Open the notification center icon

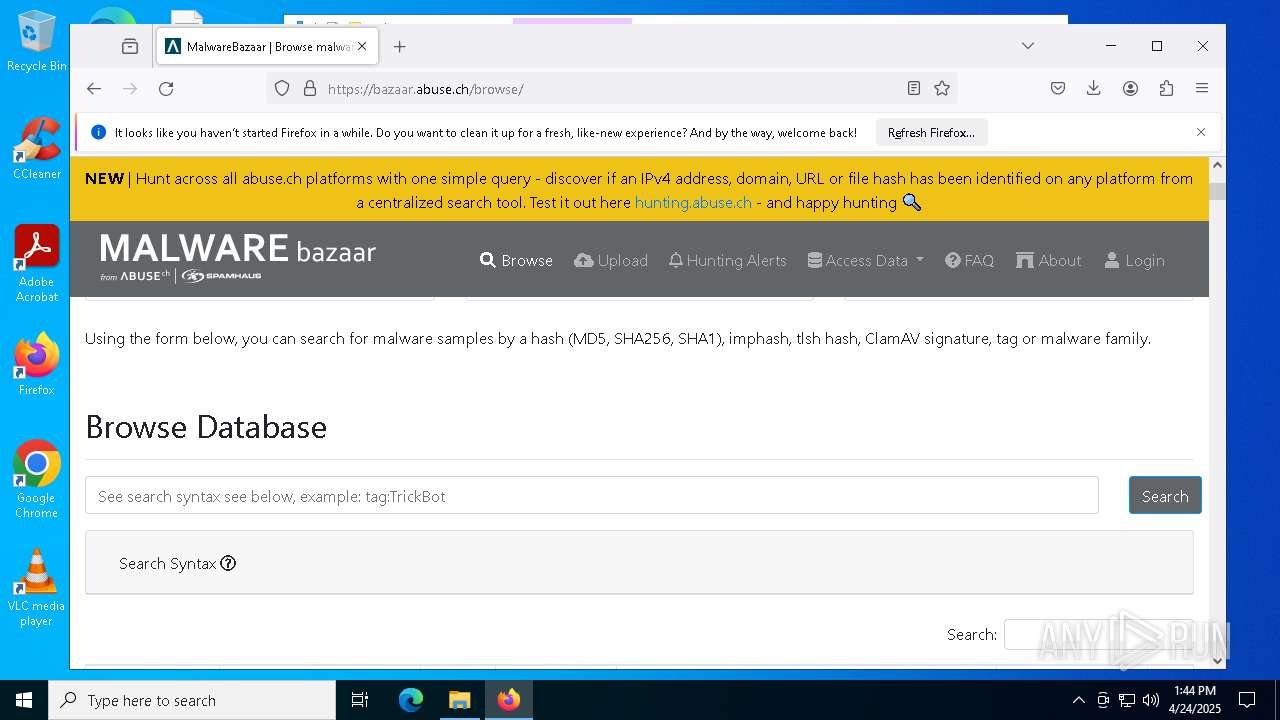[x=1247, y=700]
